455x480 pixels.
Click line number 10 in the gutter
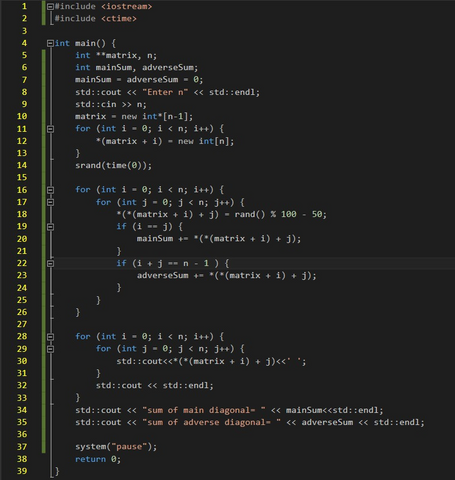pos(22,116)
